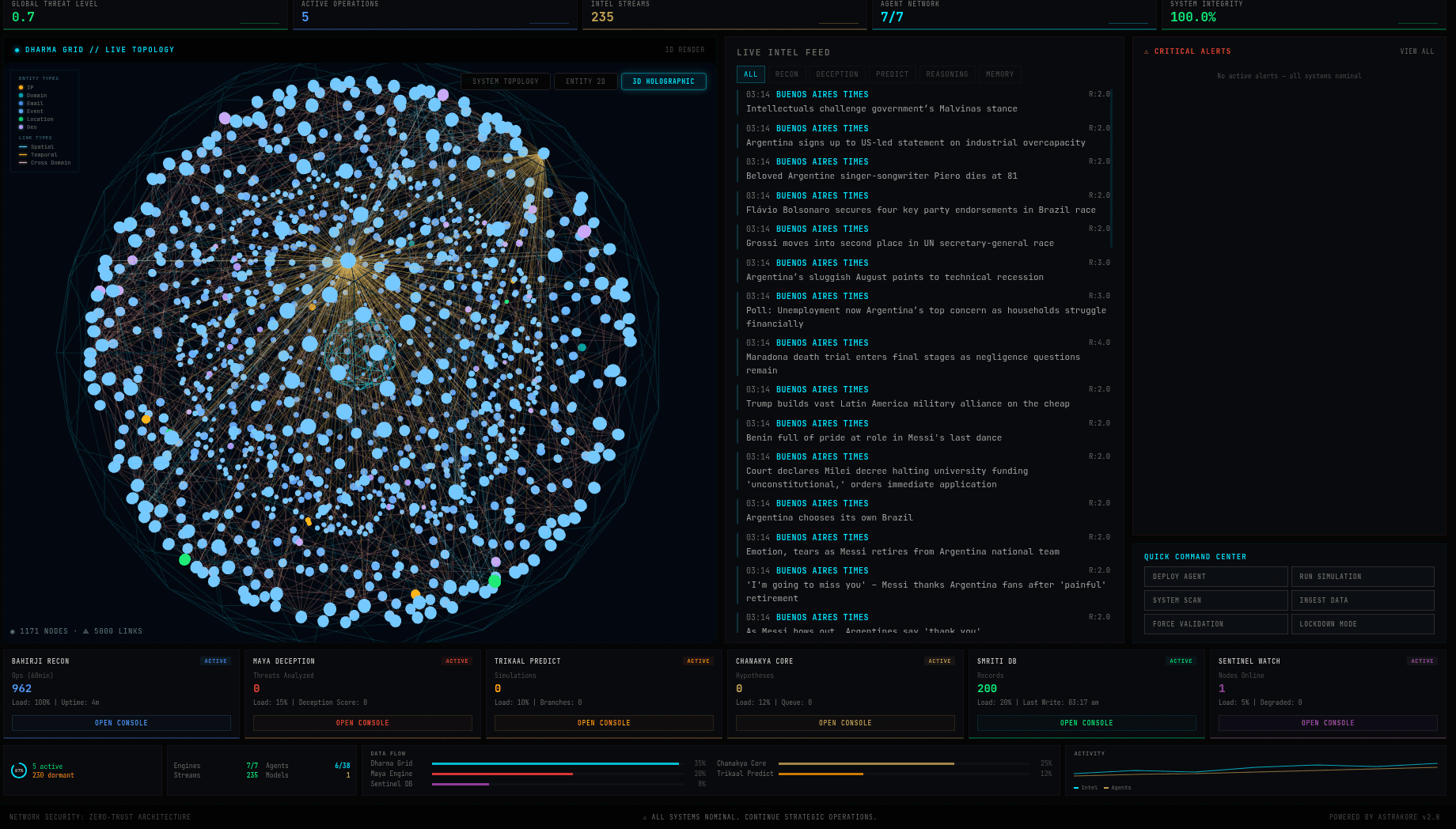Screen dimensions: 1456x829
Task: Click the Global Threat Level value 0.7
Action: point(23,17)
